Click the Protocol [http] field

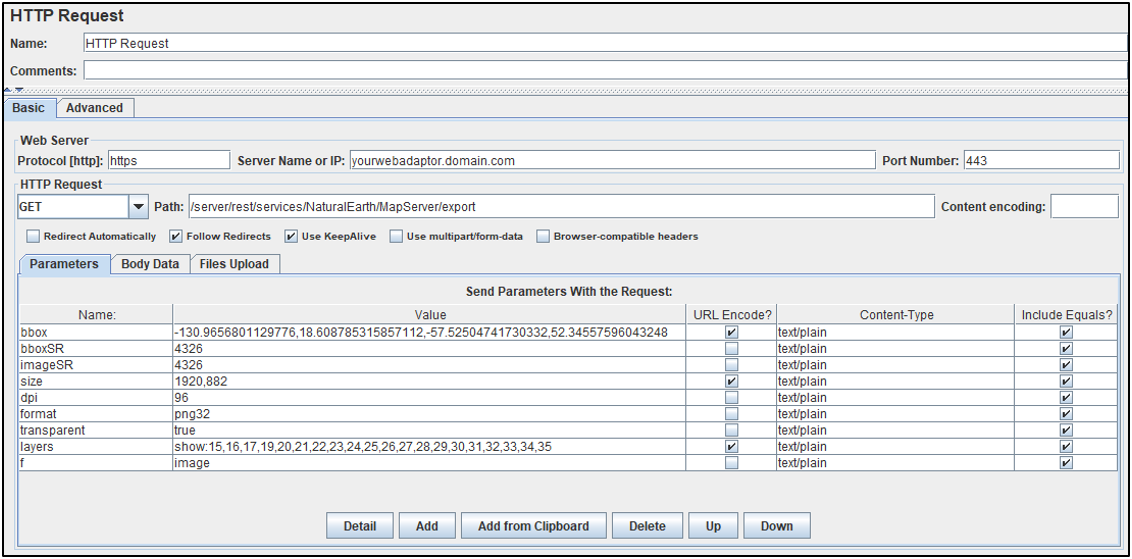click(168, 160)
